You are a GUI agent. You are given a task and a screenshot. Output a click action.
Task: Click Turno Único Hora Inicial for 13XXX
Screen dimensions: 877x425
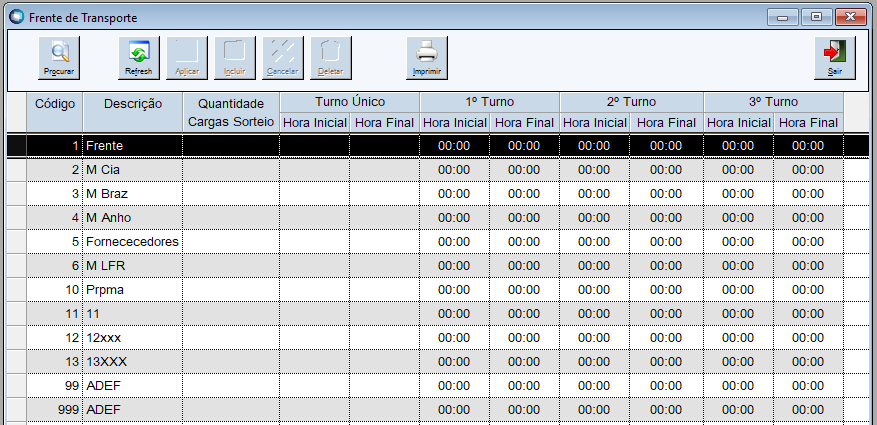coord(315,362)
